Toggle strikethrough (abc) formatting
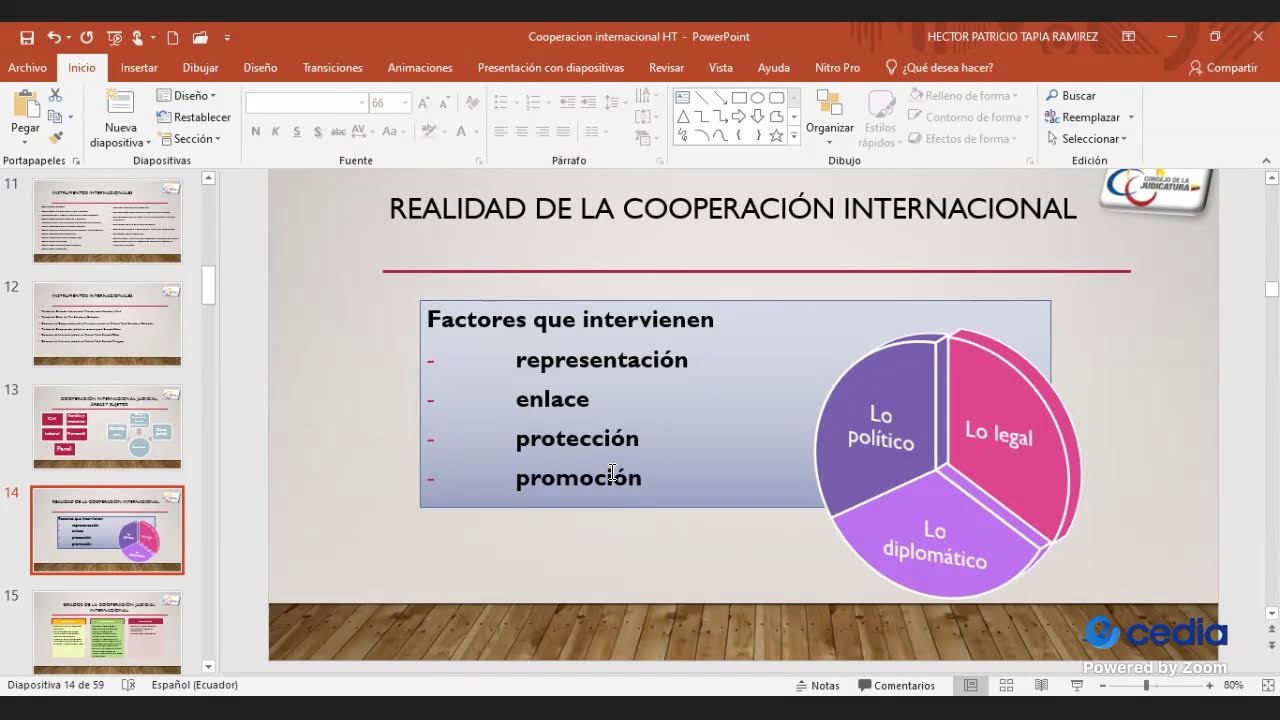The width and height of the screenshot is (1280, 720). tap(338, 131)
